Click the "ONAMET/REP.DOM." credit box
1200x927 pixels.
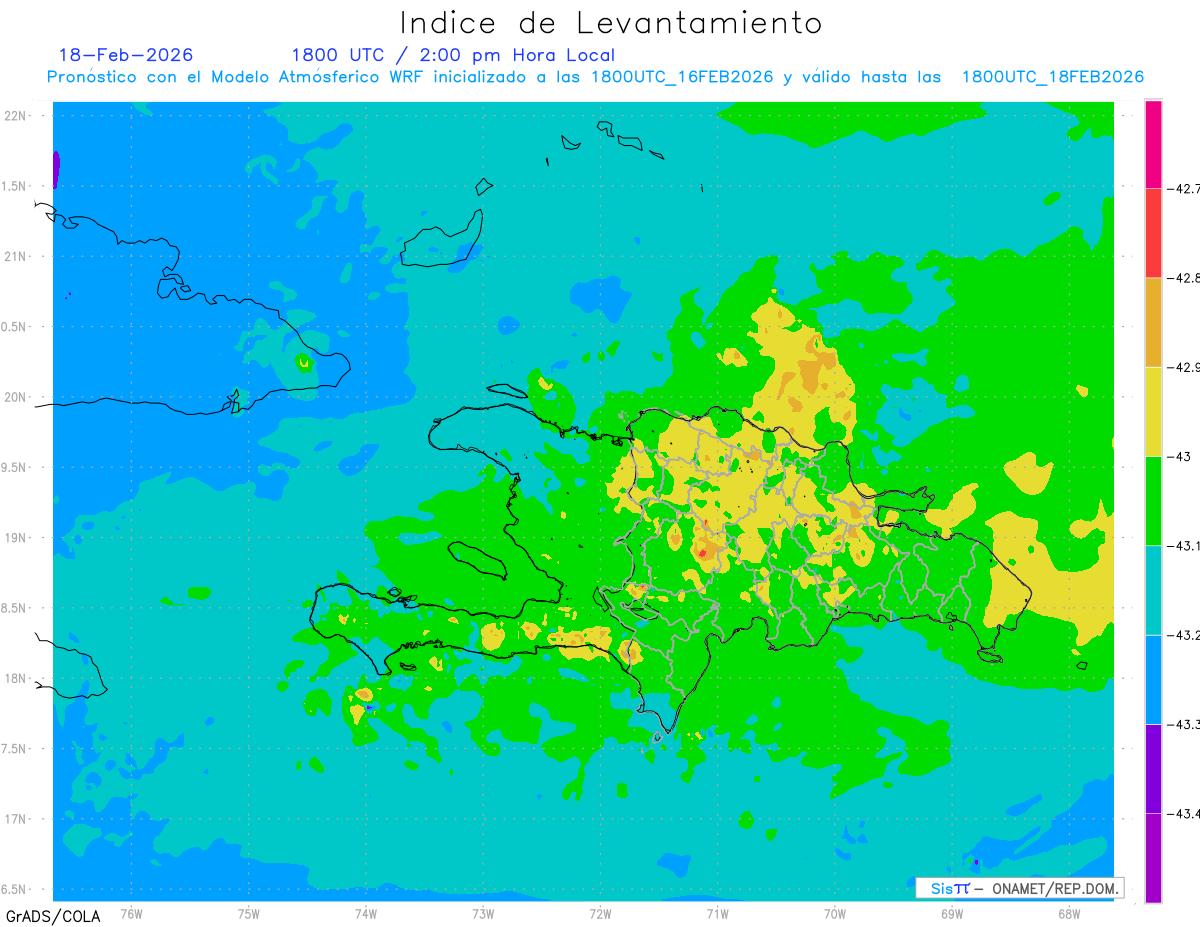1020,888
